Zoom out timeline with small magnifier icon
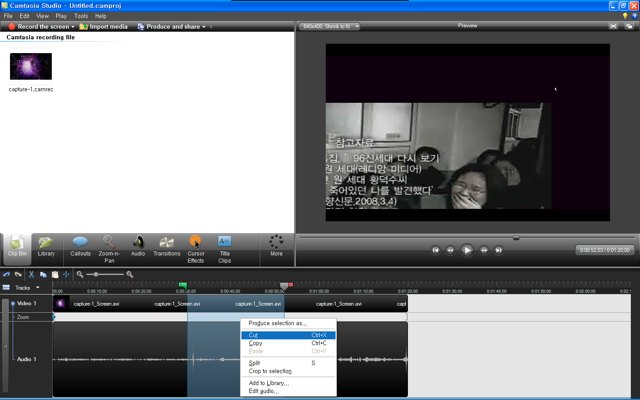 (80, 274)
